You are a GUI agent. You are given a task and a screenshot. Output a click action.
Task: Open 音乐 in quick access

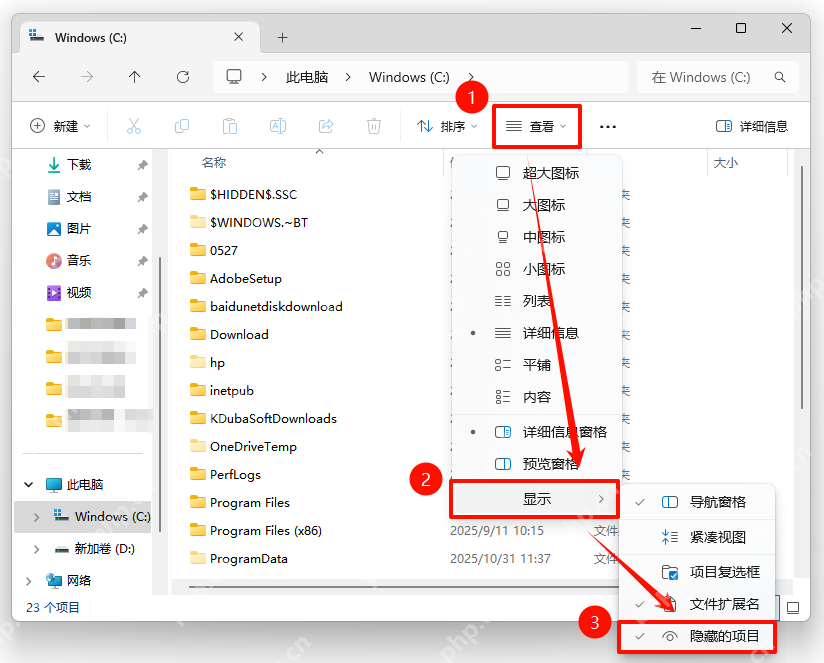[79, 261]
